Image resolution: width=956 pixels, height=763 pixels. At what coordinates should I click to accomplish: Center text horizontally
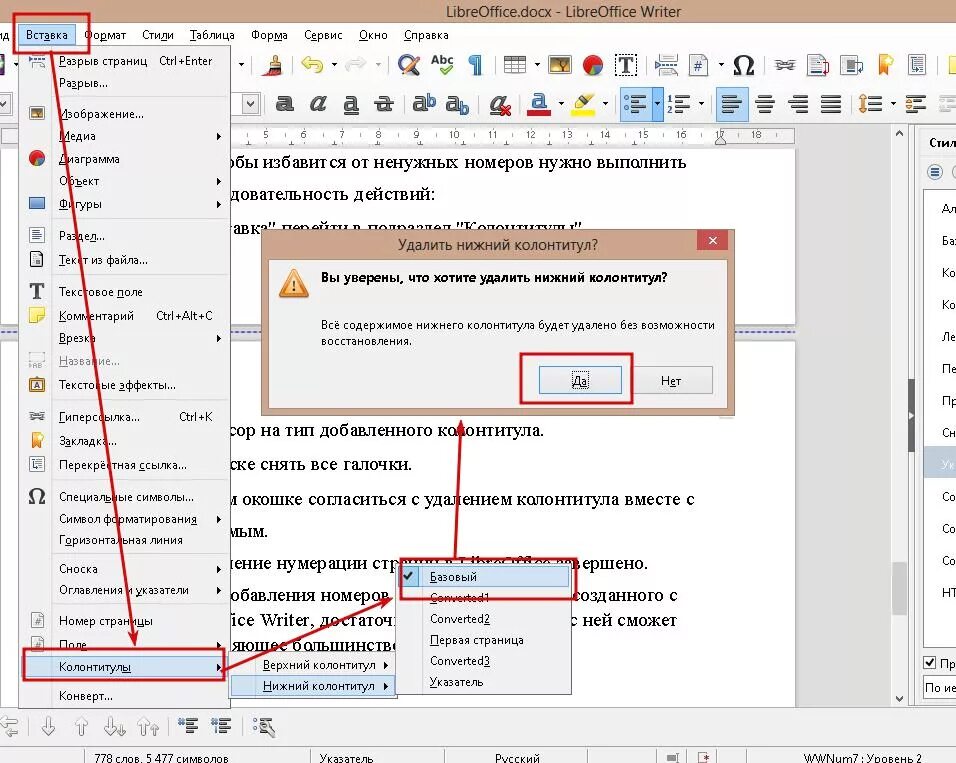click(765, 104)
